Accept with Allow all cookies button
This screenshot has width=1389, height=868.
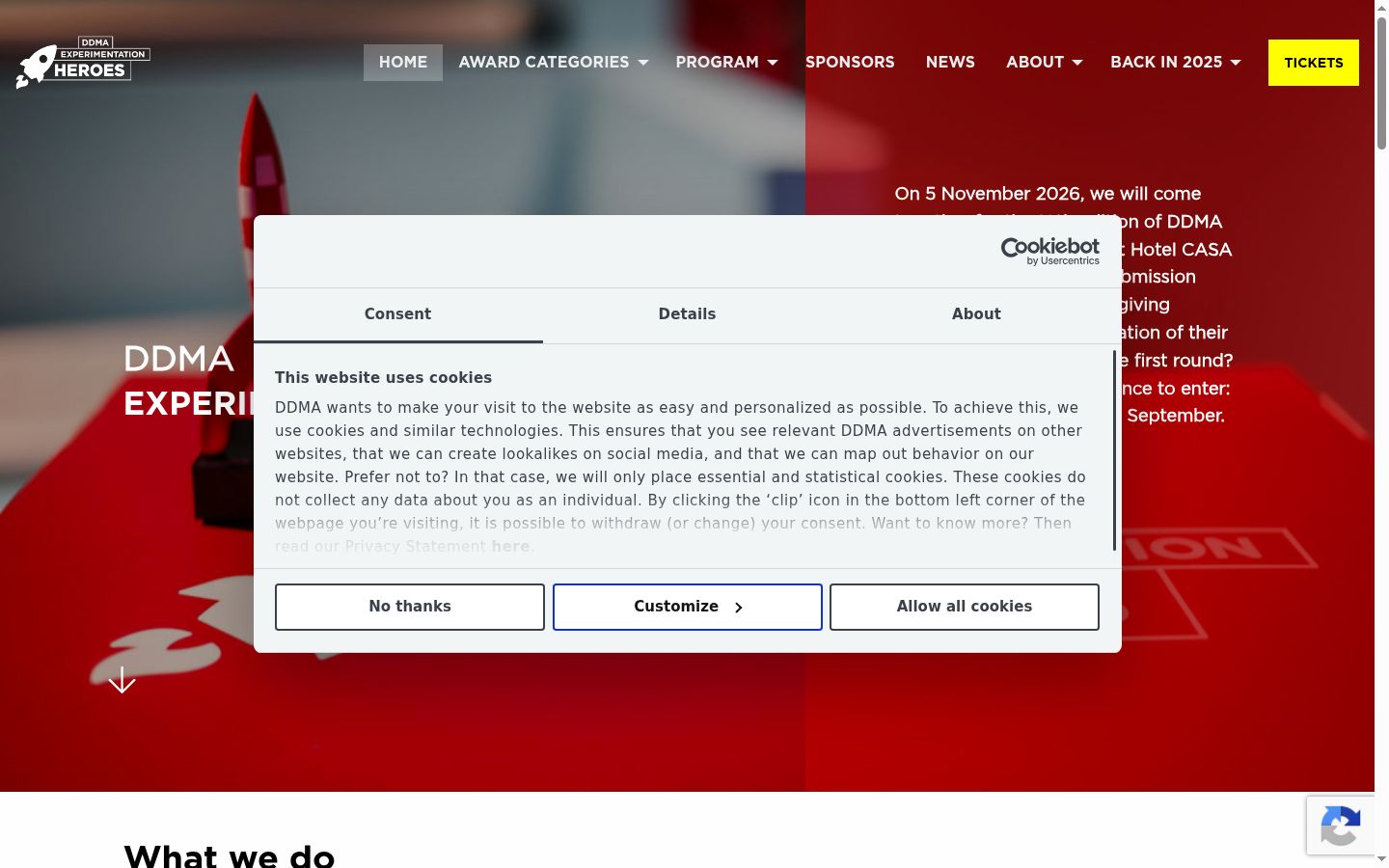coord(965,607)
